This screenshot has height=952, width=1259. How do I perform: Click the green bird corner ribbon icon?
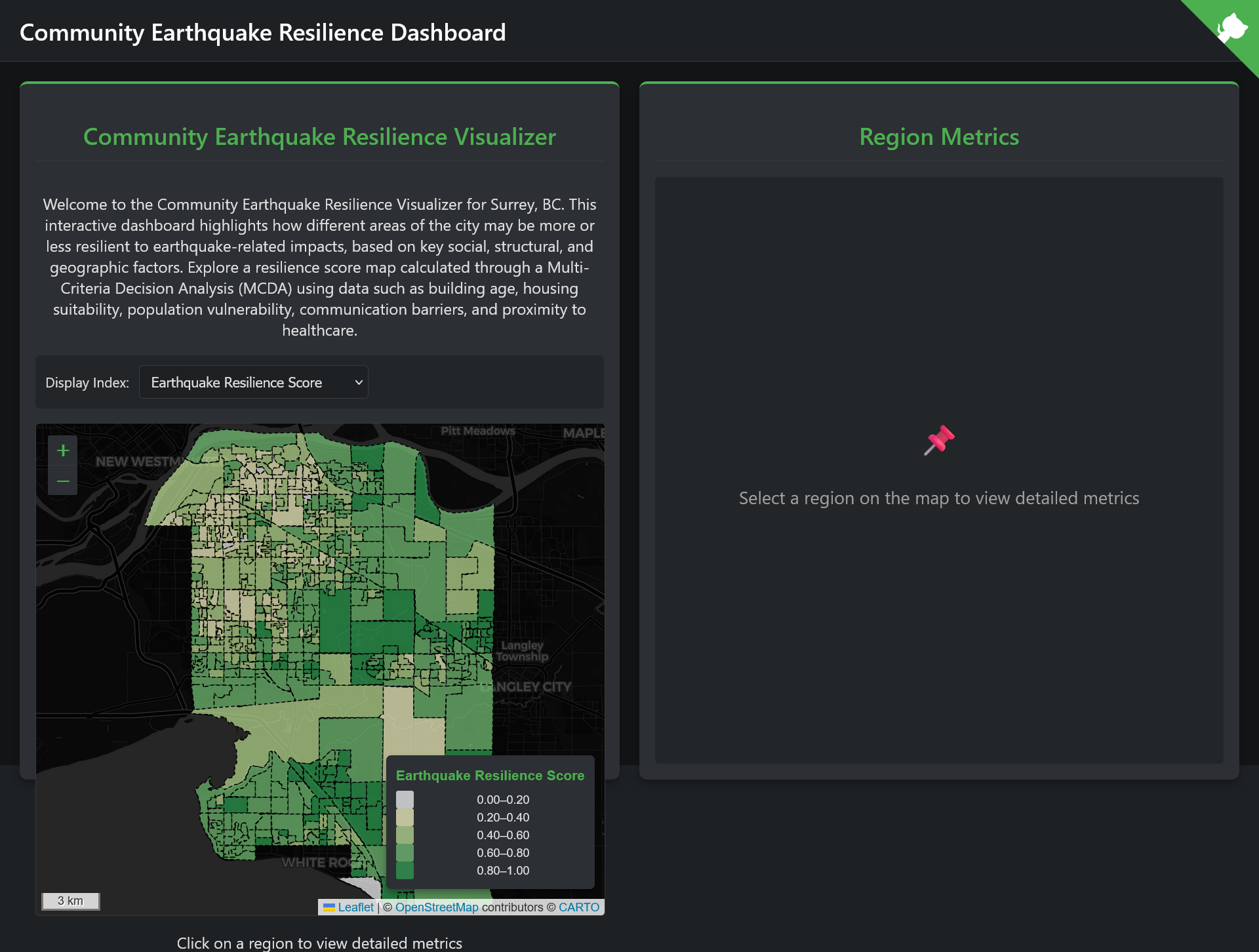(x=1231, y=28)
